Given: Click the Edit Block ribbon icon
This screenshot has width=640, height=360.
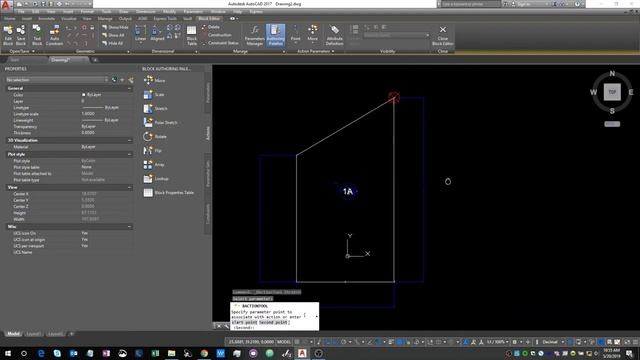Looking at the screenshot, I should (8, 35).
